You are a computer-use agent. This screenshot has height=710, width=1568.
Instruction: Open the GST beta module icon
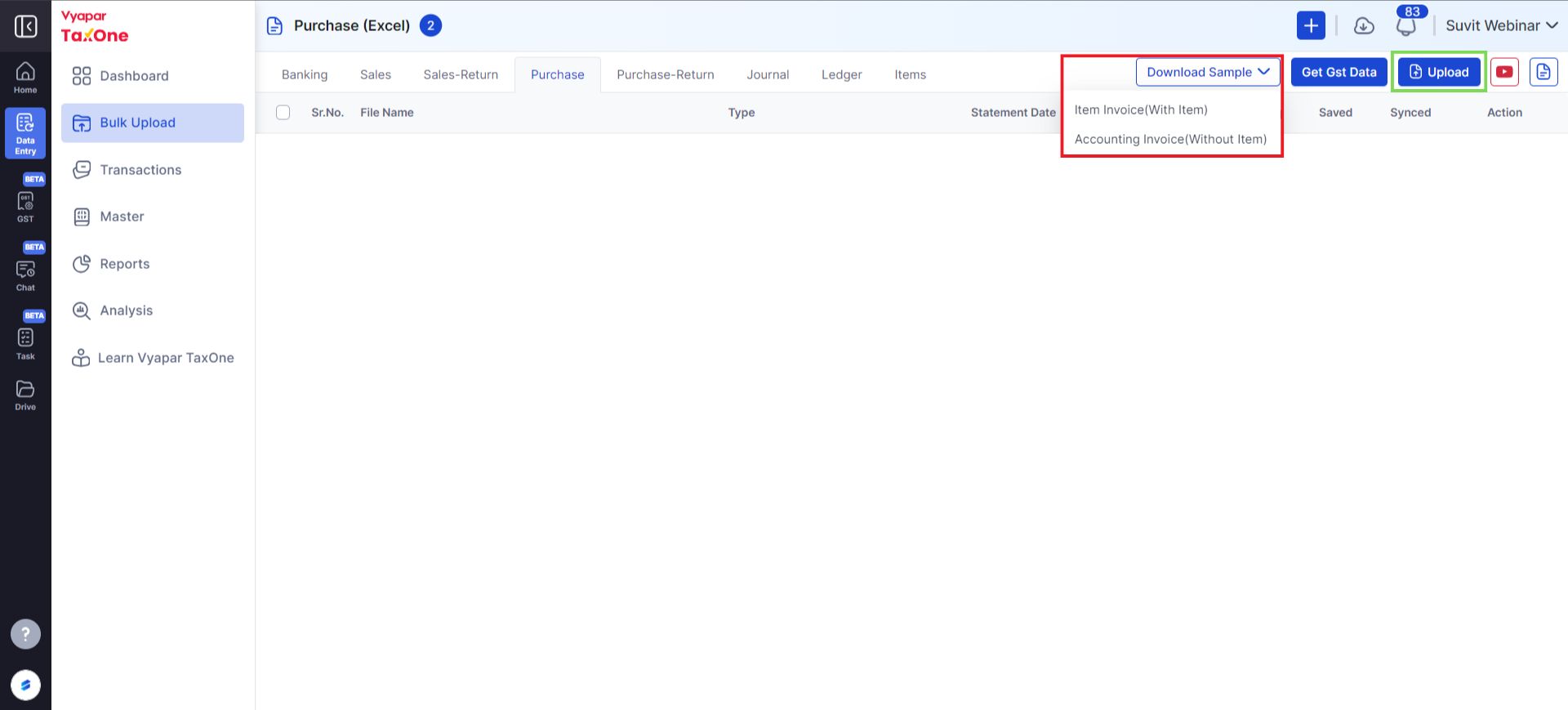tap(25, 206)
